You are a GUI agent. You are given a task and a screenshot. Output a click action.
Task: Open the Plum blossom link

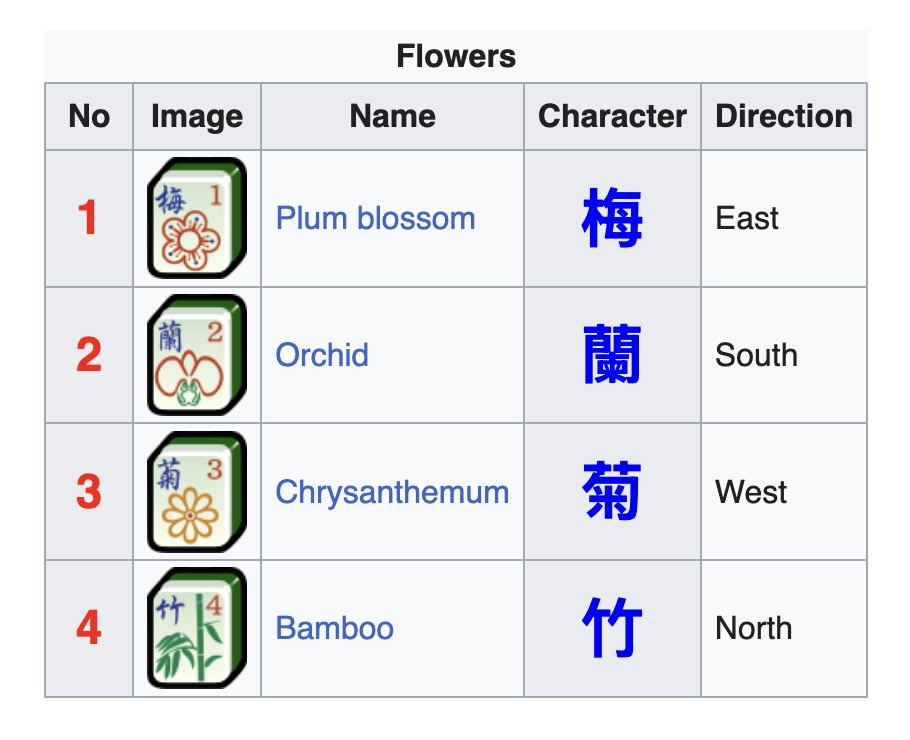pos(375,218)
